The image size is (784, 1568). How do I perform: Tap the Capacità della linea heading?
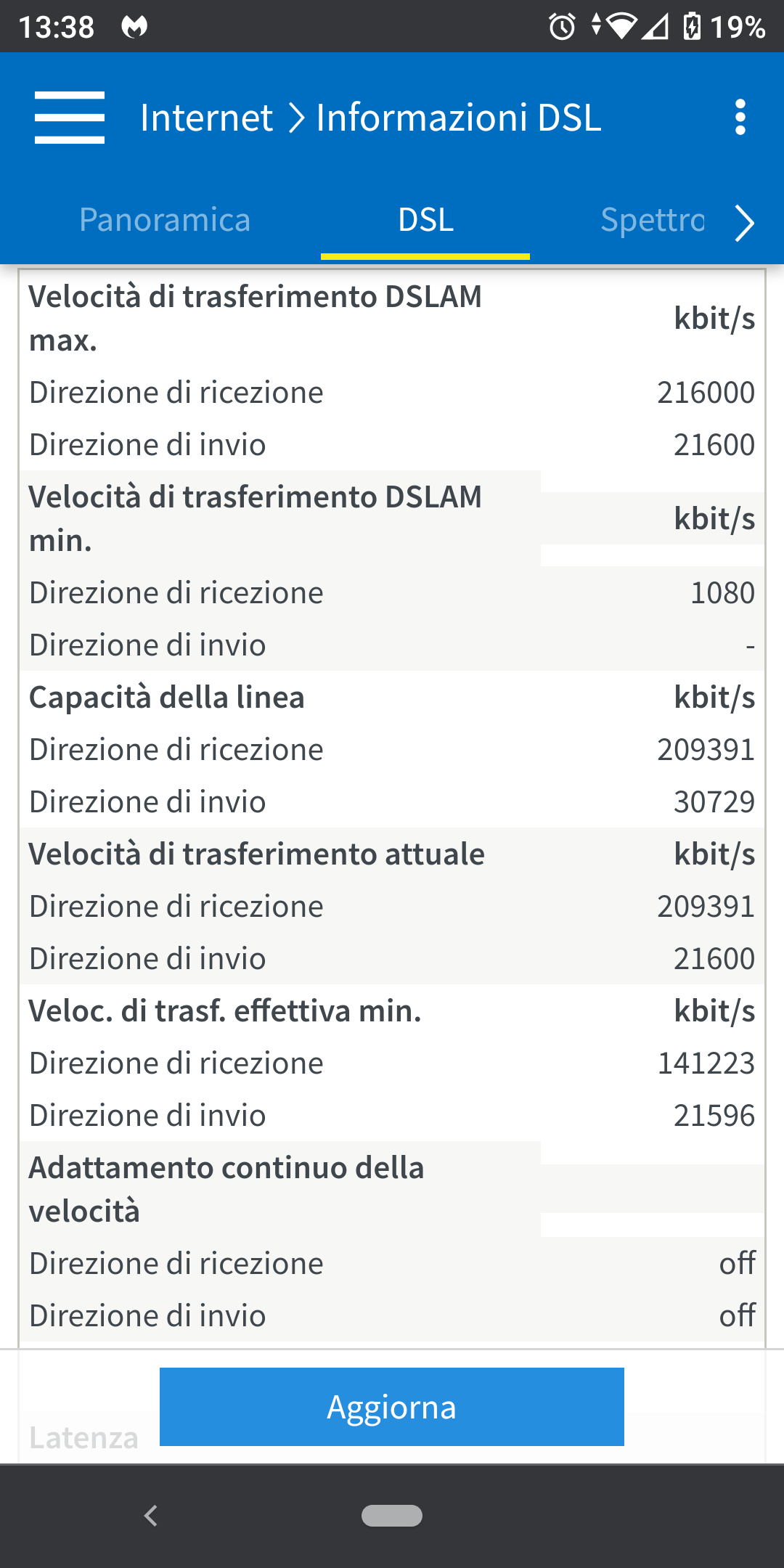(x=167, y=698)
